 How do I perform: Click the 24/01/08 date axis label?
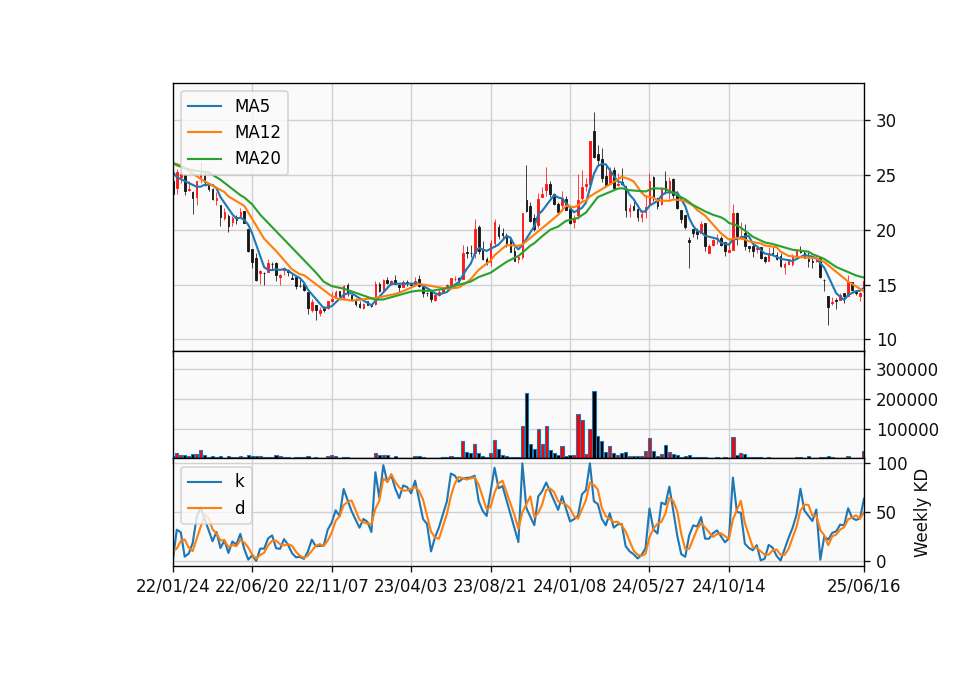click(x=569, y=586)
